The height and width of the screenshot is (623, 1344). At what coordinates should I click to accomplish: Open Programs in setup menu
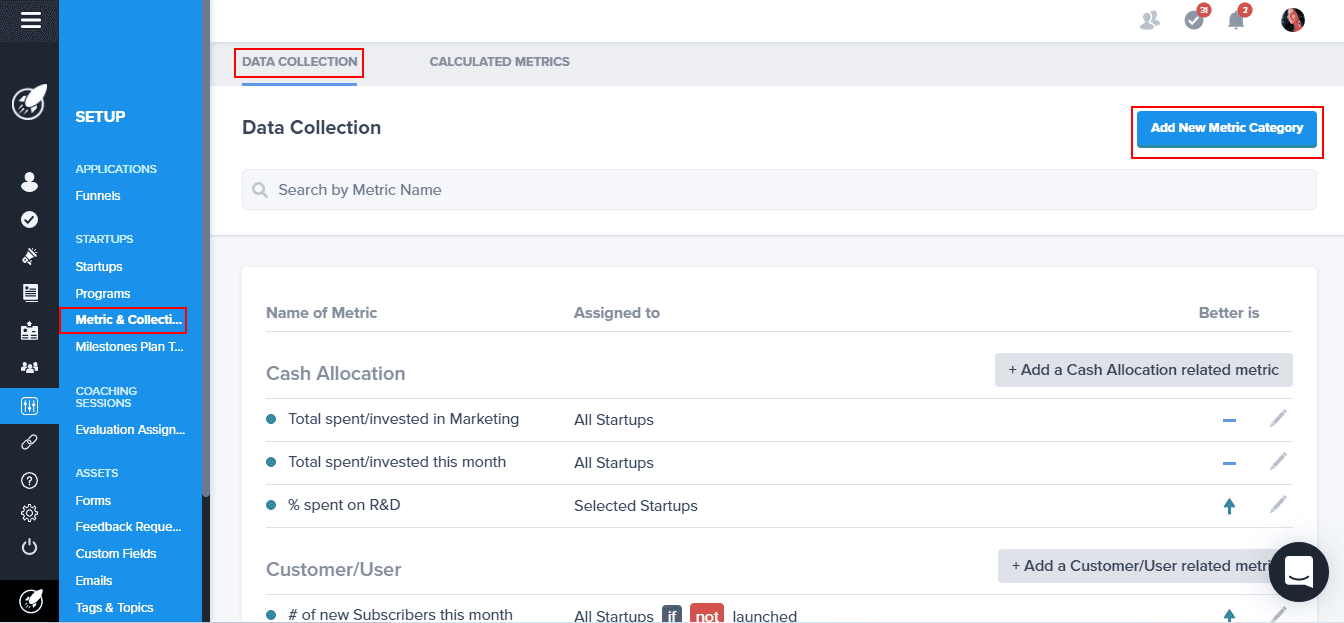103,294
